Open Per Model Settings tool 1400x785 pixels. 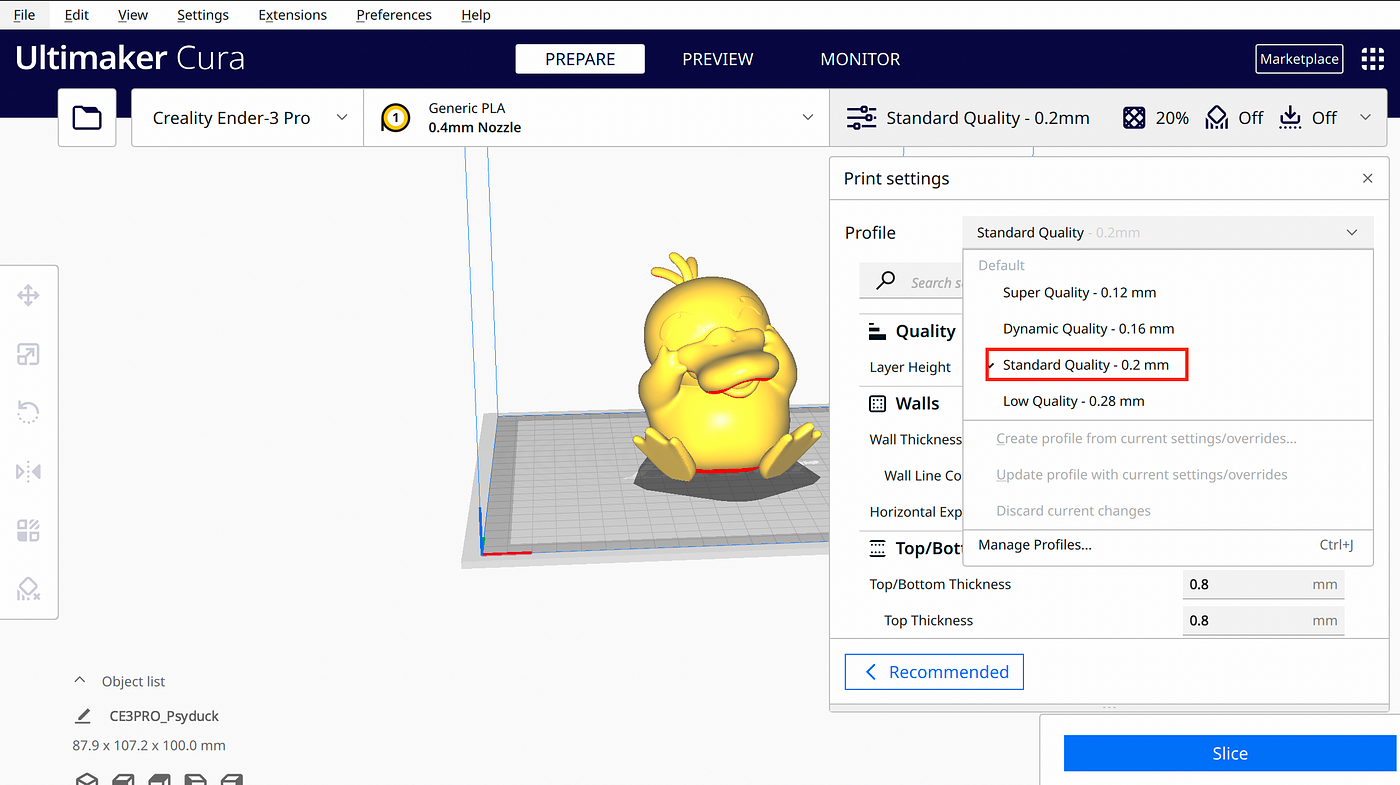(28, 530)
